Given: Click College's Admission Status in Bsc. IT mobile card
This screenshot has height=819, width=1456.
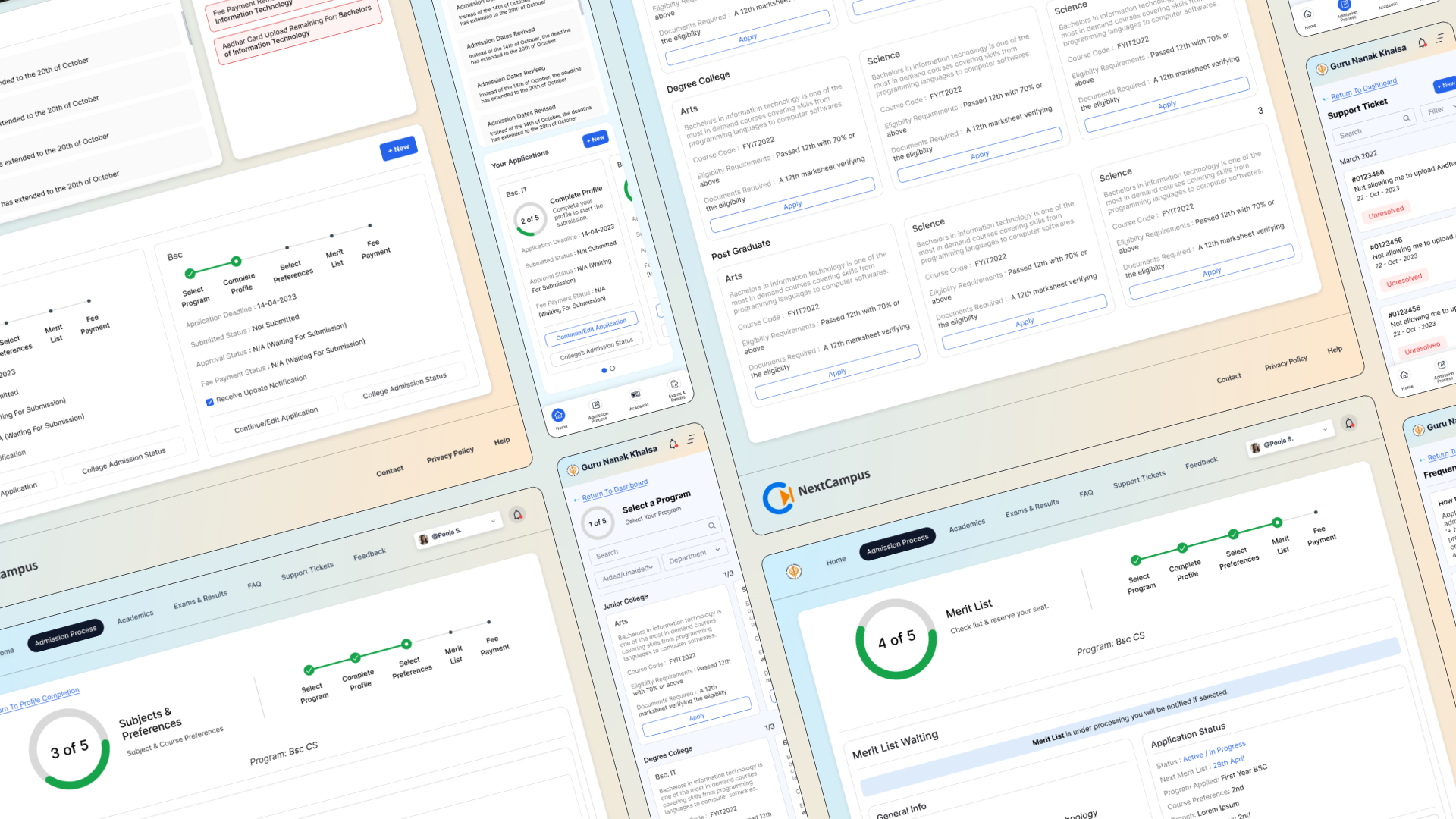Looking at the screenshot, I should [596, 349].
